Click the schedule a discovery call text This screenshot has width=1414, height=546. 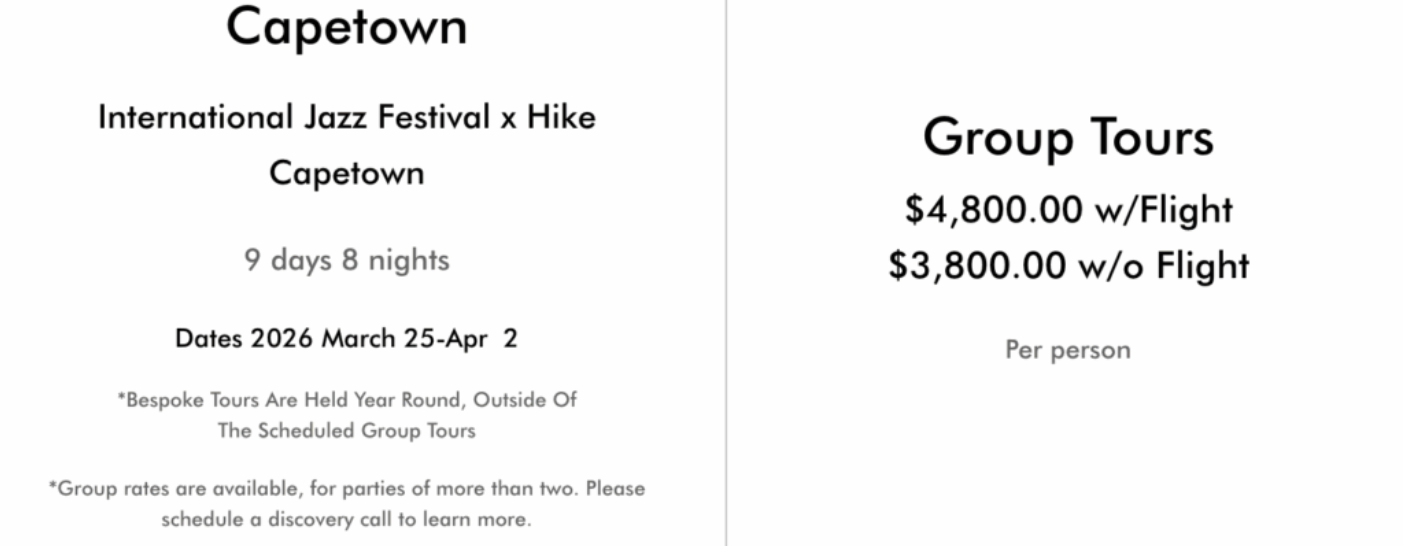(346, 520)
